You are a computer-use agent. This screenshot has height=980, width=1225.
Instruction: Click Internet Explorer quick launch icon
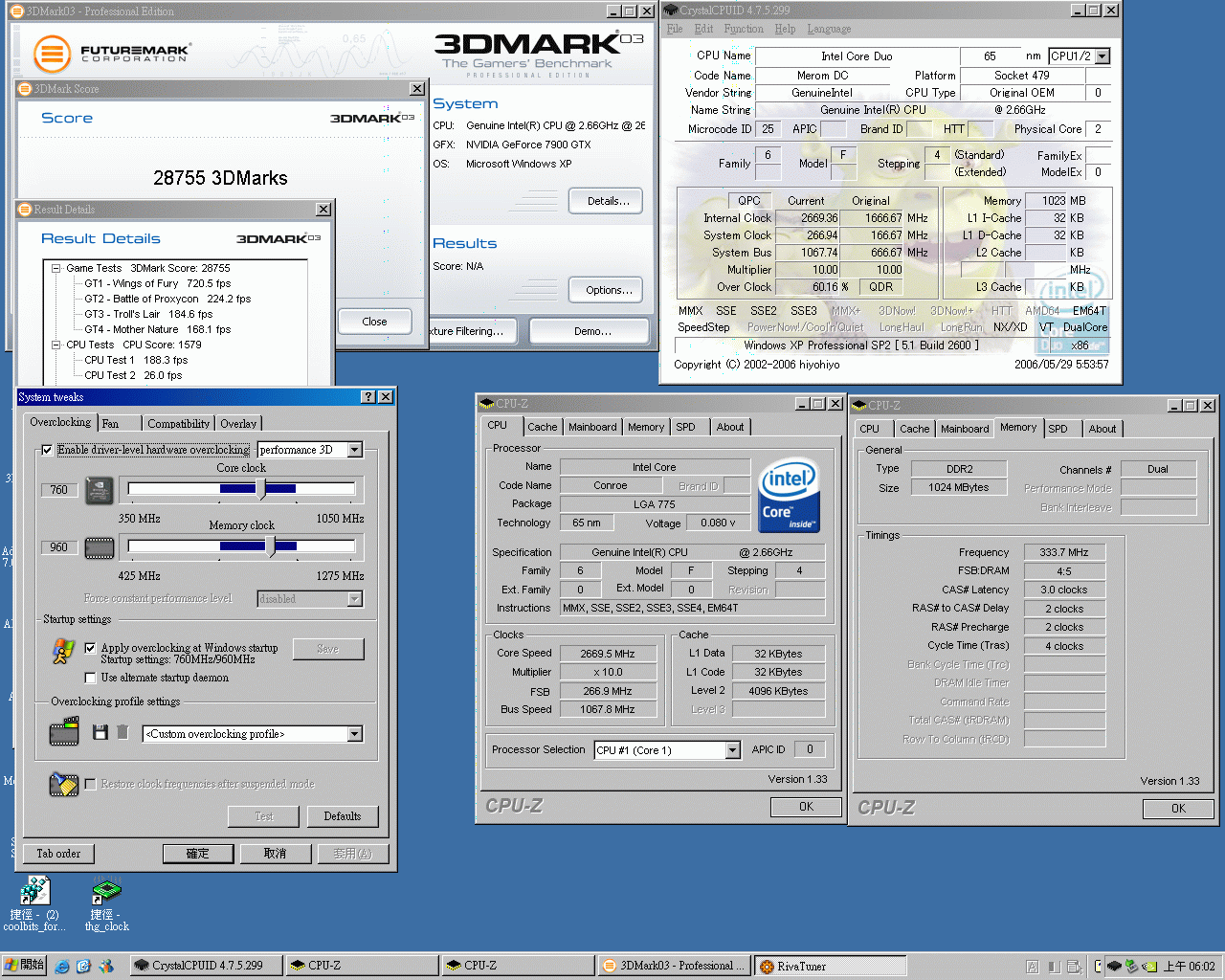[62, 967]
